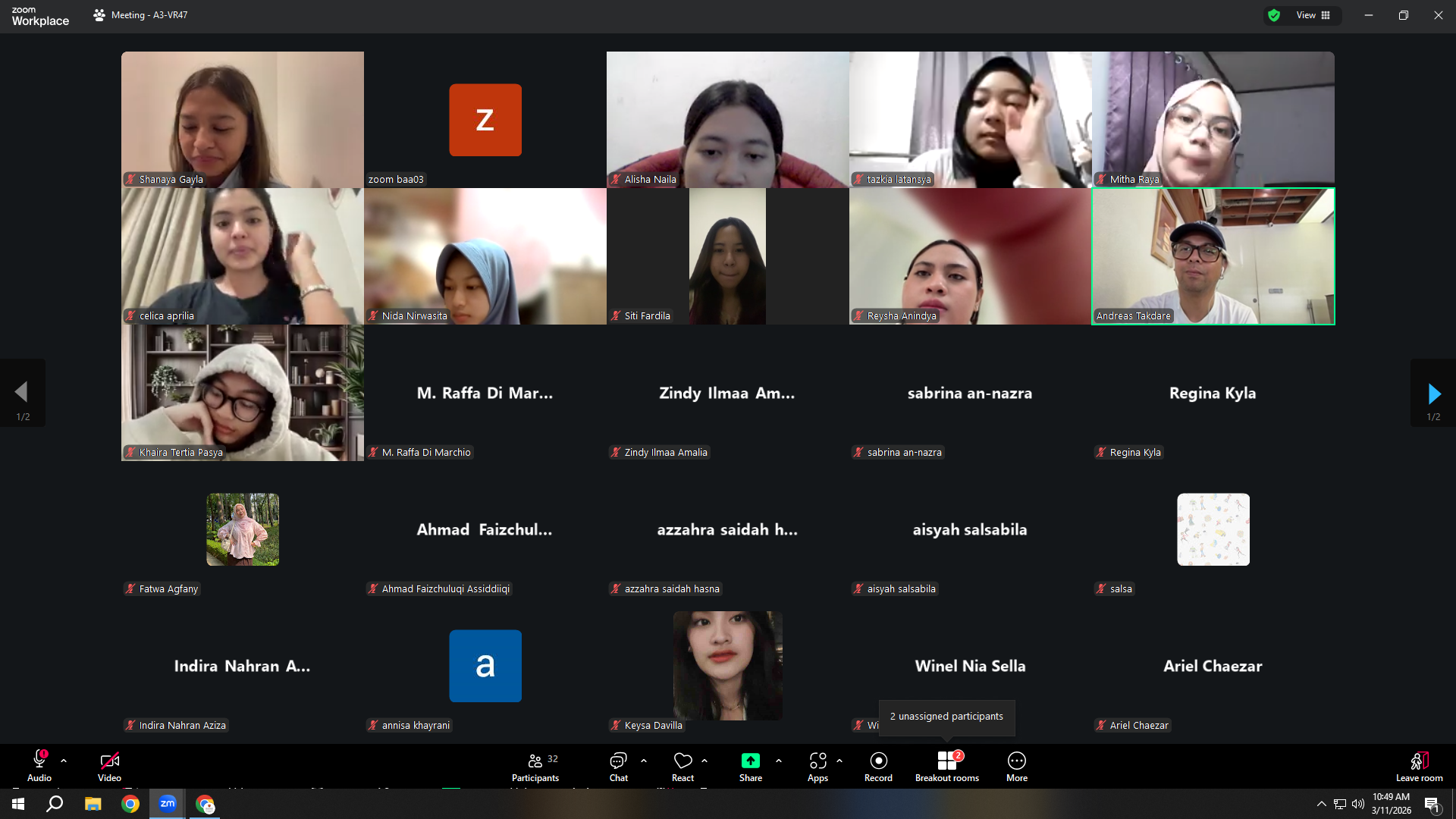Open the View layout menu
Image resolution: width=1456 pixels, height=819 pixels.
1313,15
